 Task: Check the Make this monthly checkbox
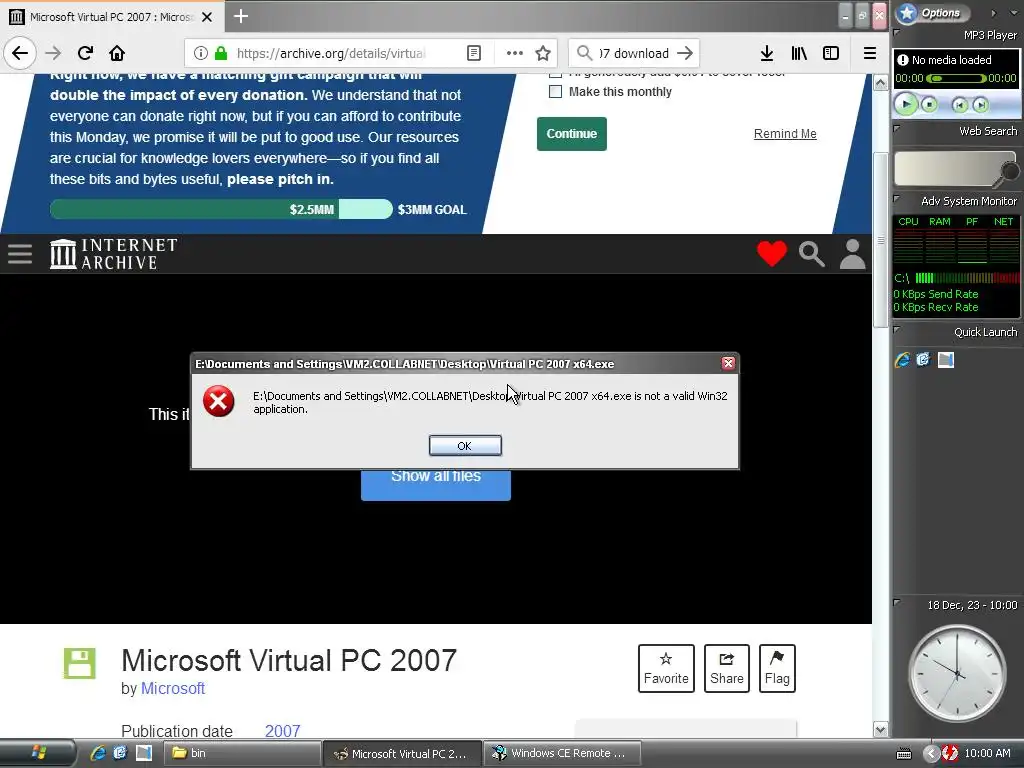(x=555, y=91)
